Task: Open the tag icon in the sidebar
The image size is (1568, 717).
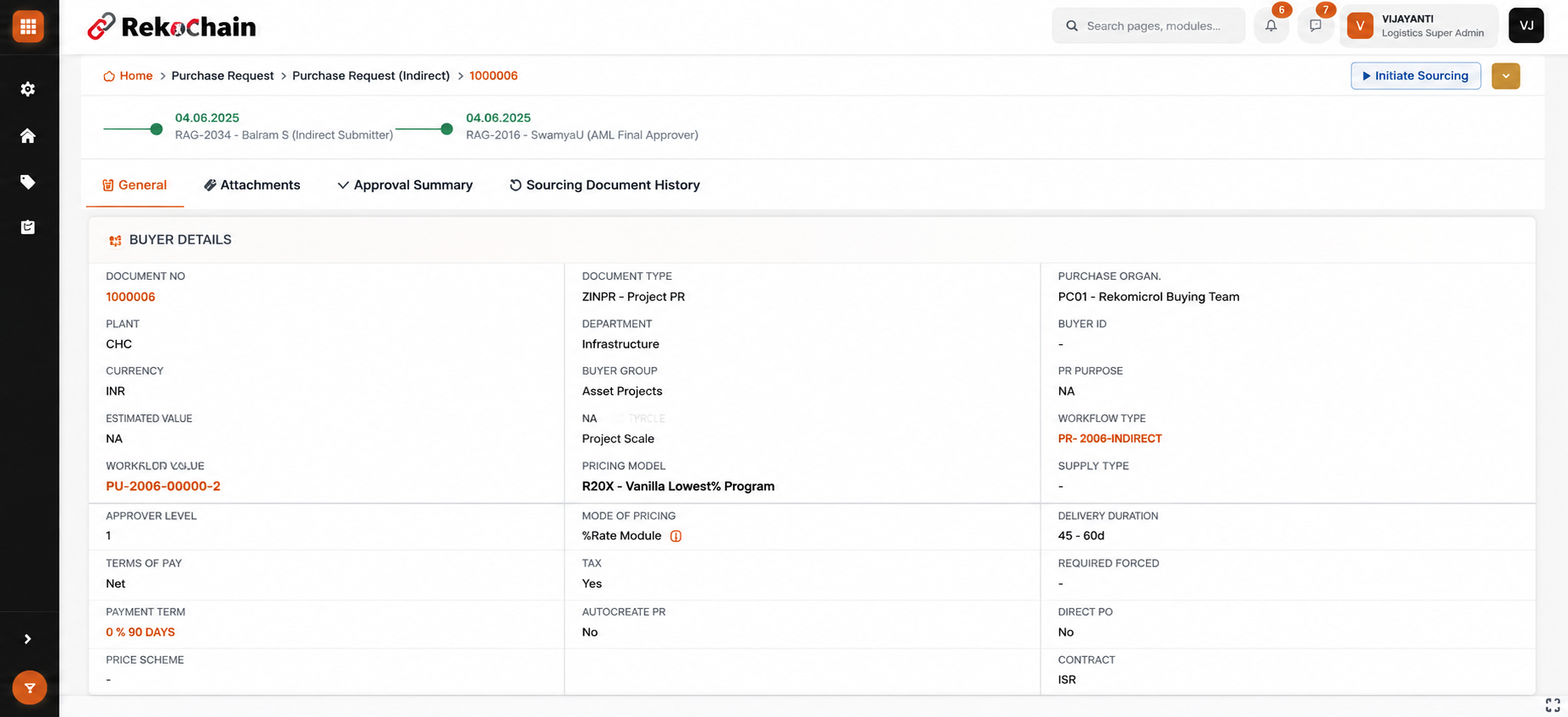Action: click(28, 182)
